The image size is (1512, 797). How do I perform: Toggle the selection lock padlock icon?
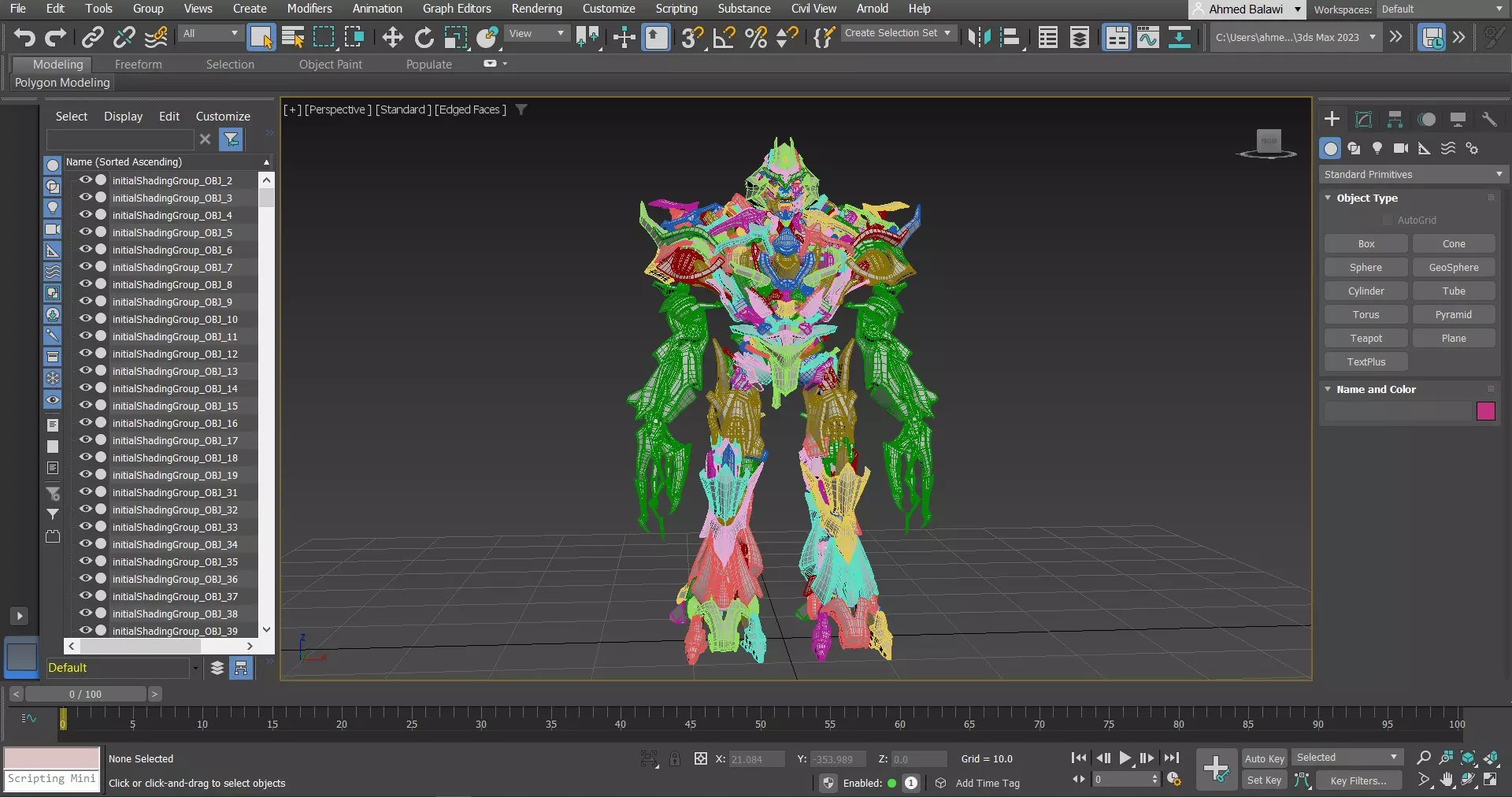(675, 758)
